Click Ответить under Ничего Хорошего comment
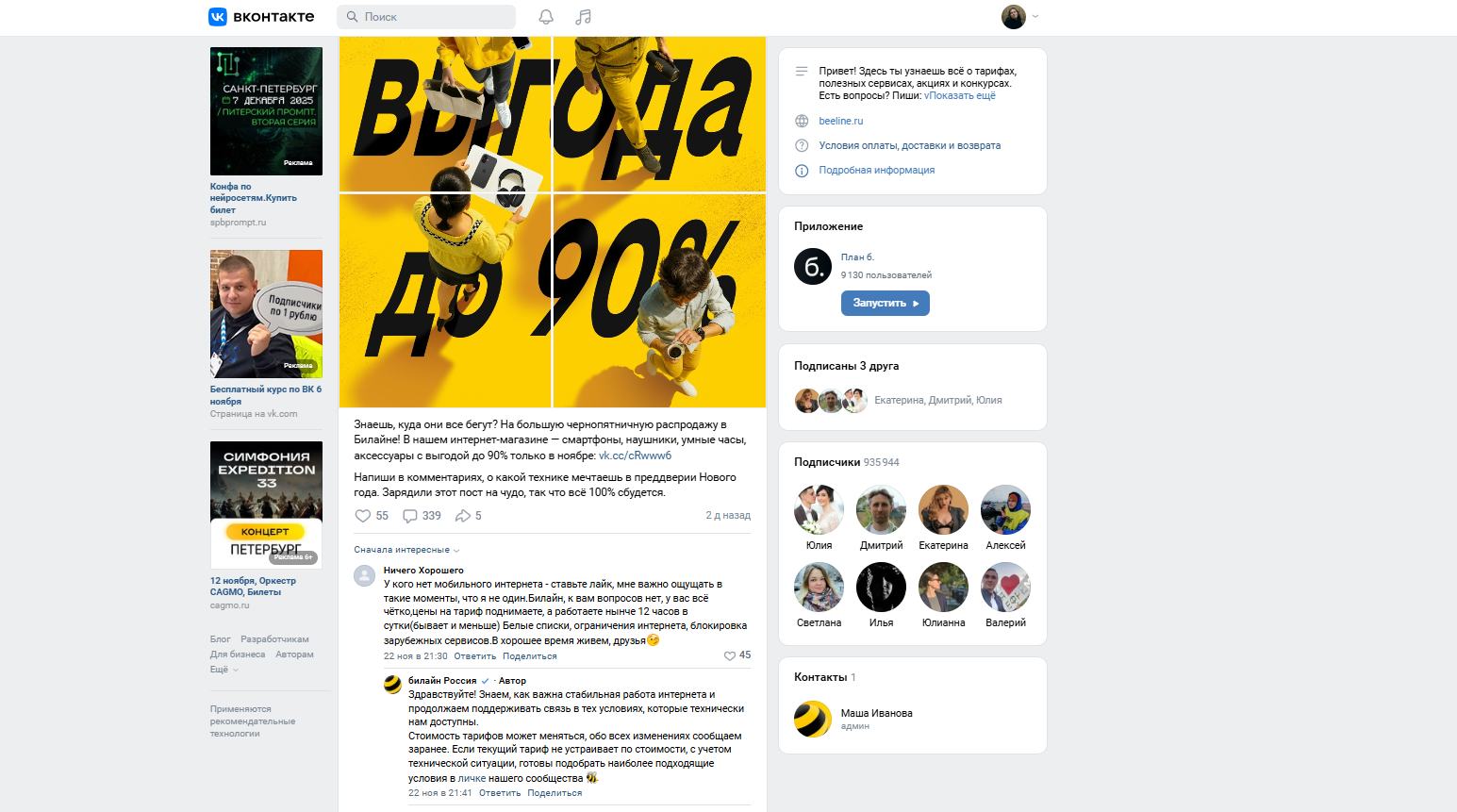1457x812 pixels. [x=474, y=656]
